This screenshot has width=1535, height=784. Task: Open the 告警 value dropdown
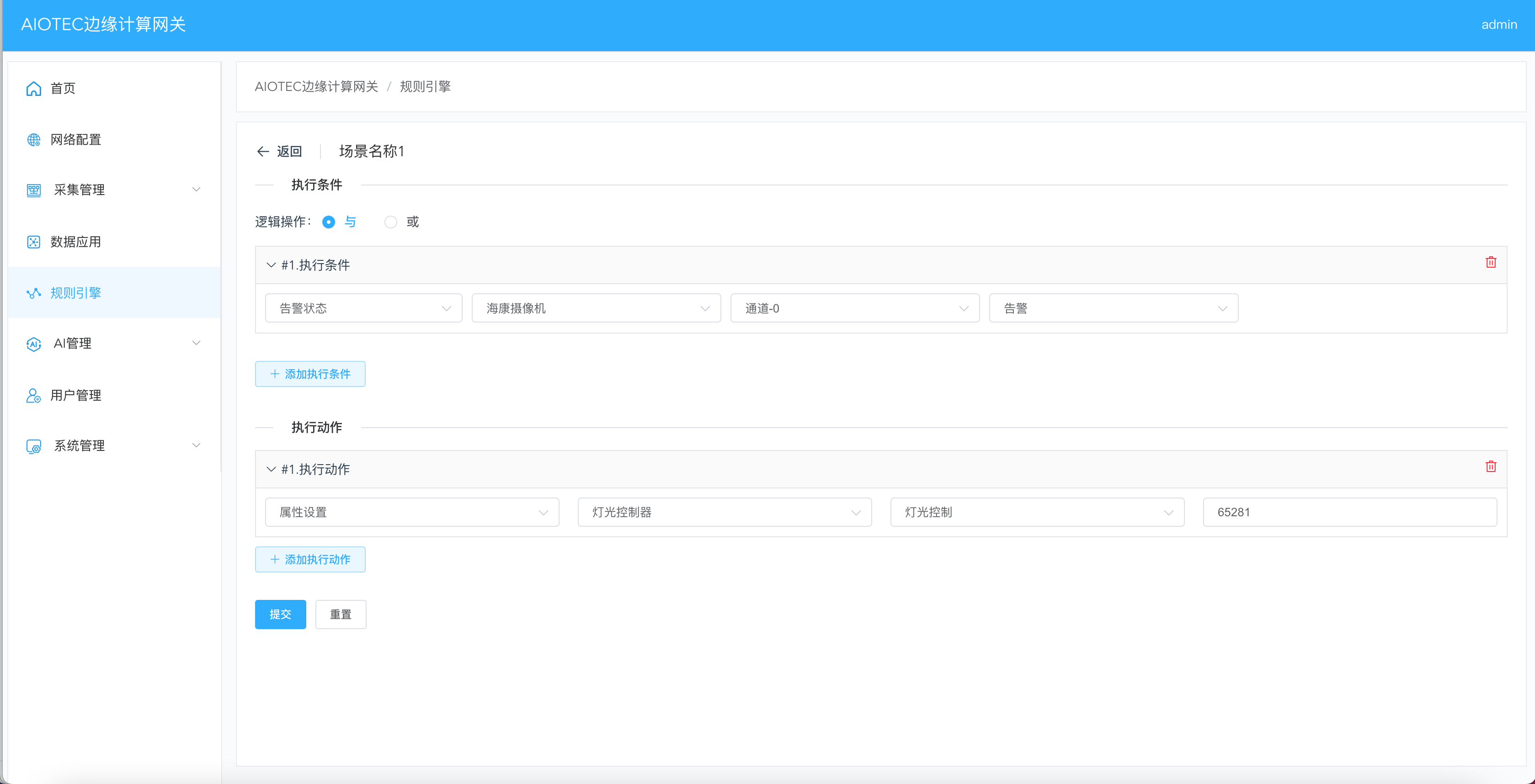pyautogui.click(x=1114, y=308)
